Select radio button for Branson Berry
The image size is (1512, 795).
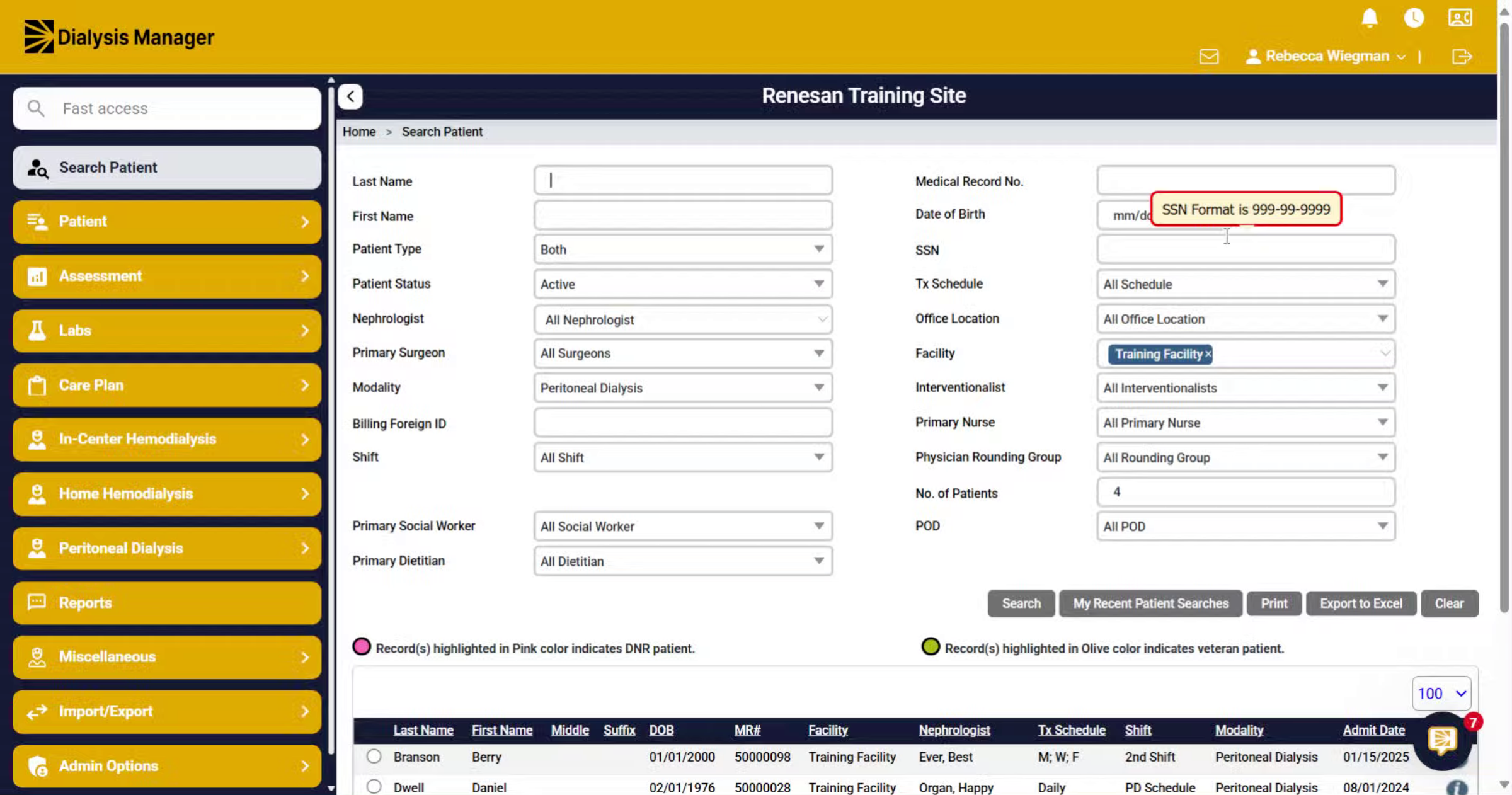374,757
